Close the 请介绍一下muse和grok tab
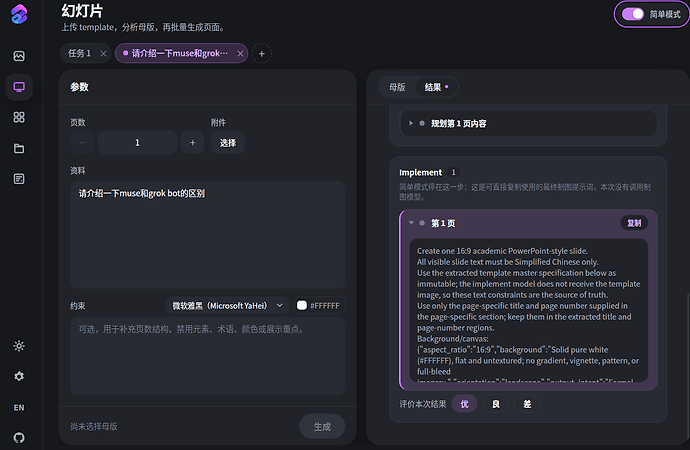 [x=240, y=53]
